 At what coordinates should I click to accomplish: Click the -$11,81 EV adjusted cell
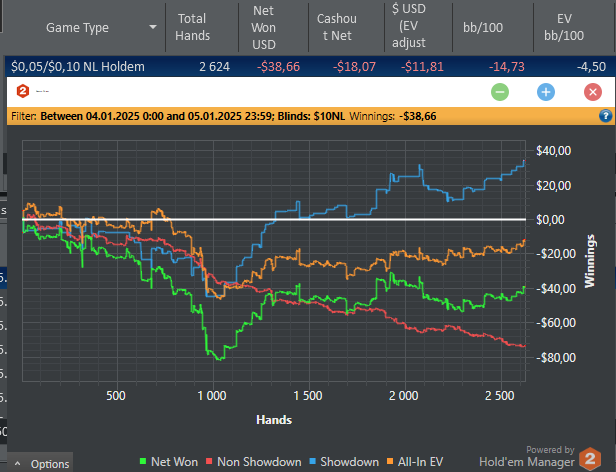pos(422,67)
